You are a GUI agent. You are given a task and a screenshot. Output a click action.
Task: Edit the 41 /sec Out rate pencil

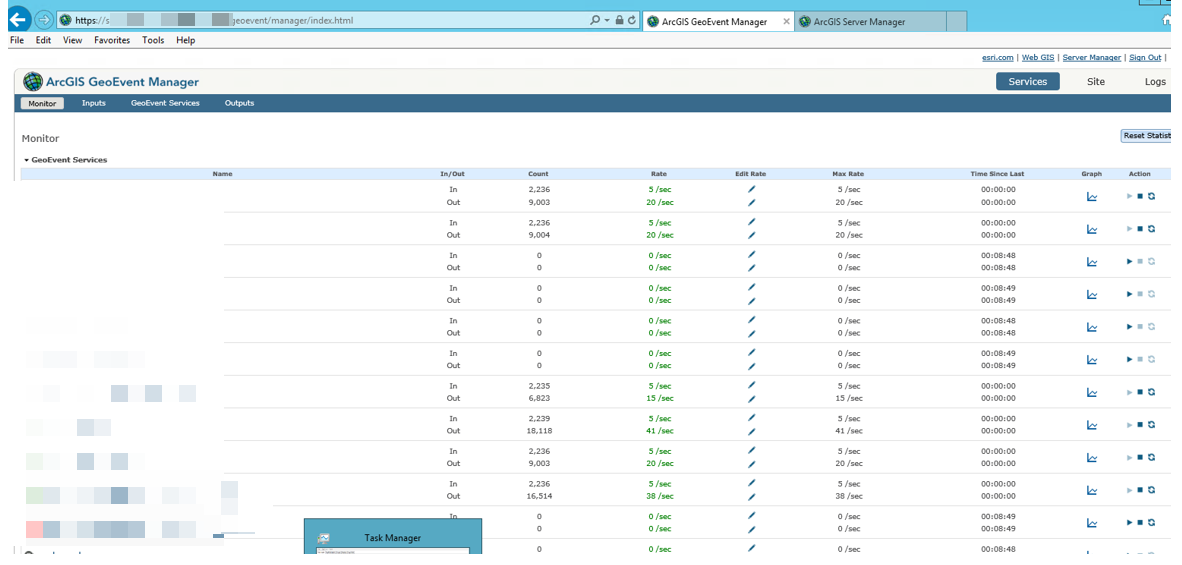point(751,431)
